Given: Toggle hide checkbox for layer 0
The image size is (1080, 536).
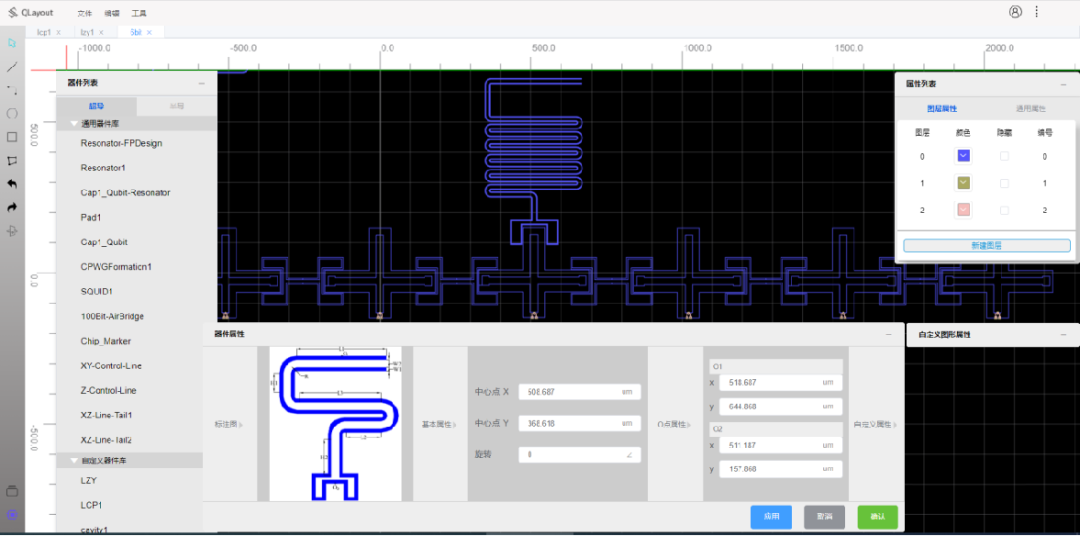Looking at the screenshot, I should click(1004, 156).
